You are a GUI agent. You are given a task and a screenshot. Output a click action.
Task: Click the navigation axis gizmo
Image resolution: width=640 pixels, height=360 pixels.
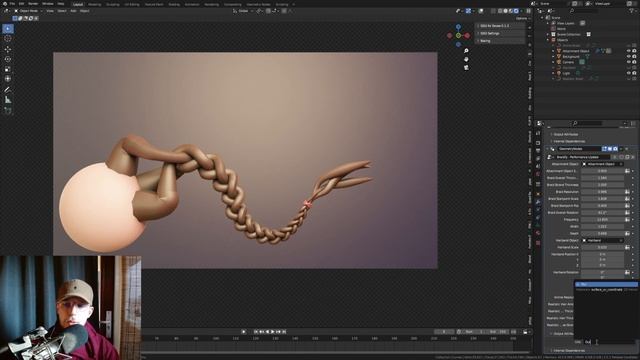pyautogui.click(x=458, y=36)
